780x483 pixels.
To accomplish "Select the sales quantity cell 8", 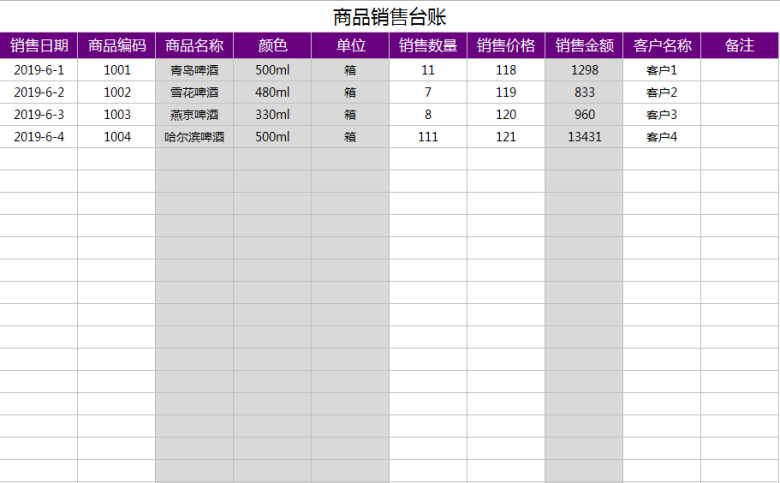I will (428, 115).
